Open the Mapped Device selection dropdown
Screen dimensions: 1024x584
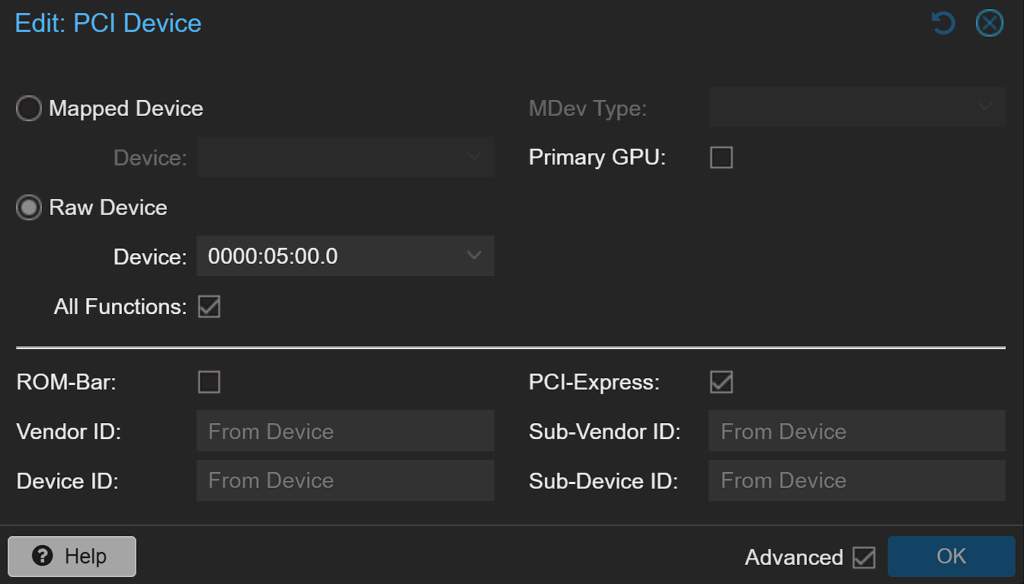(345, 158)
